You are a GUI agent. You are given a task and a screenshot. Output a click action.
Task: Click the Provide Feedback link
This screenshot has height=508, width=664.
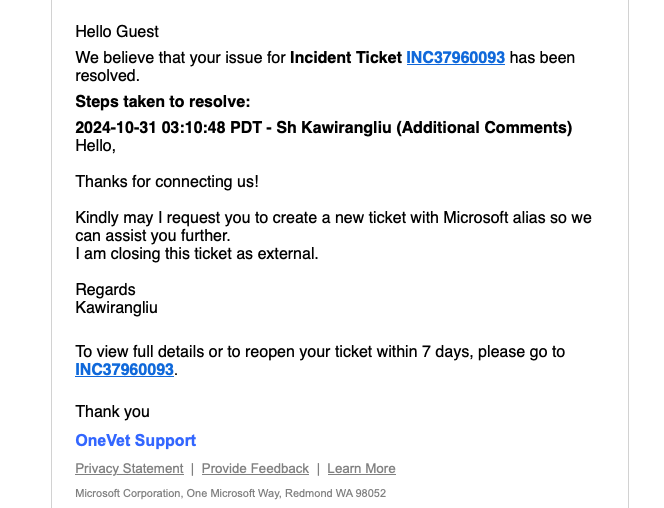tap(255, 469)
